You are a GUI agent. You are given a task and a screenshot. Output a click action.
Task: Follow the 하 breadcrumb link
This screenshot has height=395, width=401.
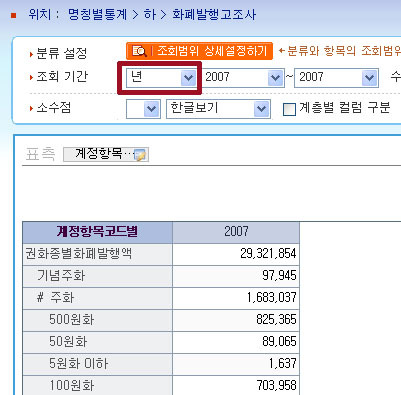point(150,15)
